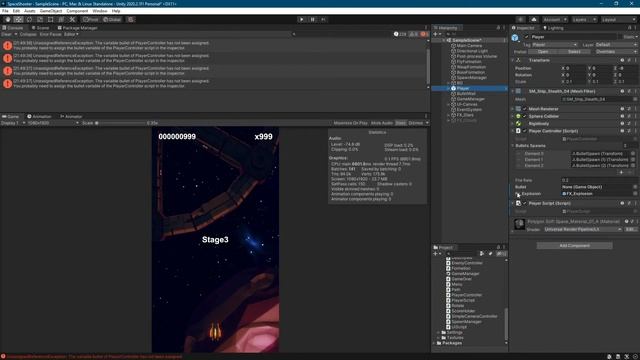Switch to the Animator tab
The width and height of the screenshot is (640, 360).
(71, 116)
